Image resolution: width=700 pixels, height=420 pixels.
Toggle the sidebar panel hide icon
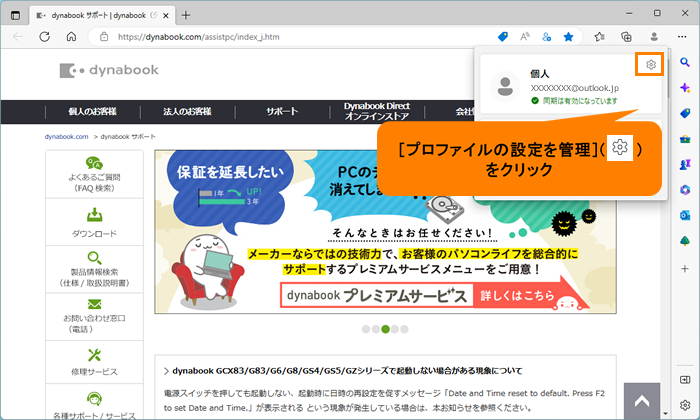click(685, 380)
